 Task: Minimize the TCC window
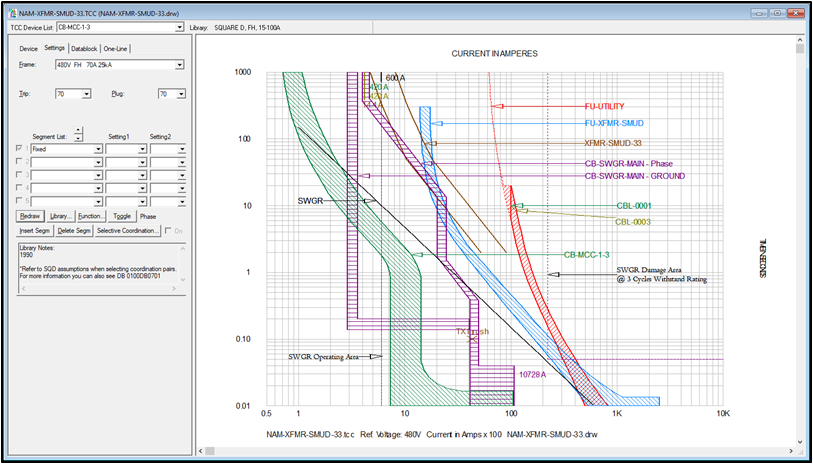[x=757, y=11]
